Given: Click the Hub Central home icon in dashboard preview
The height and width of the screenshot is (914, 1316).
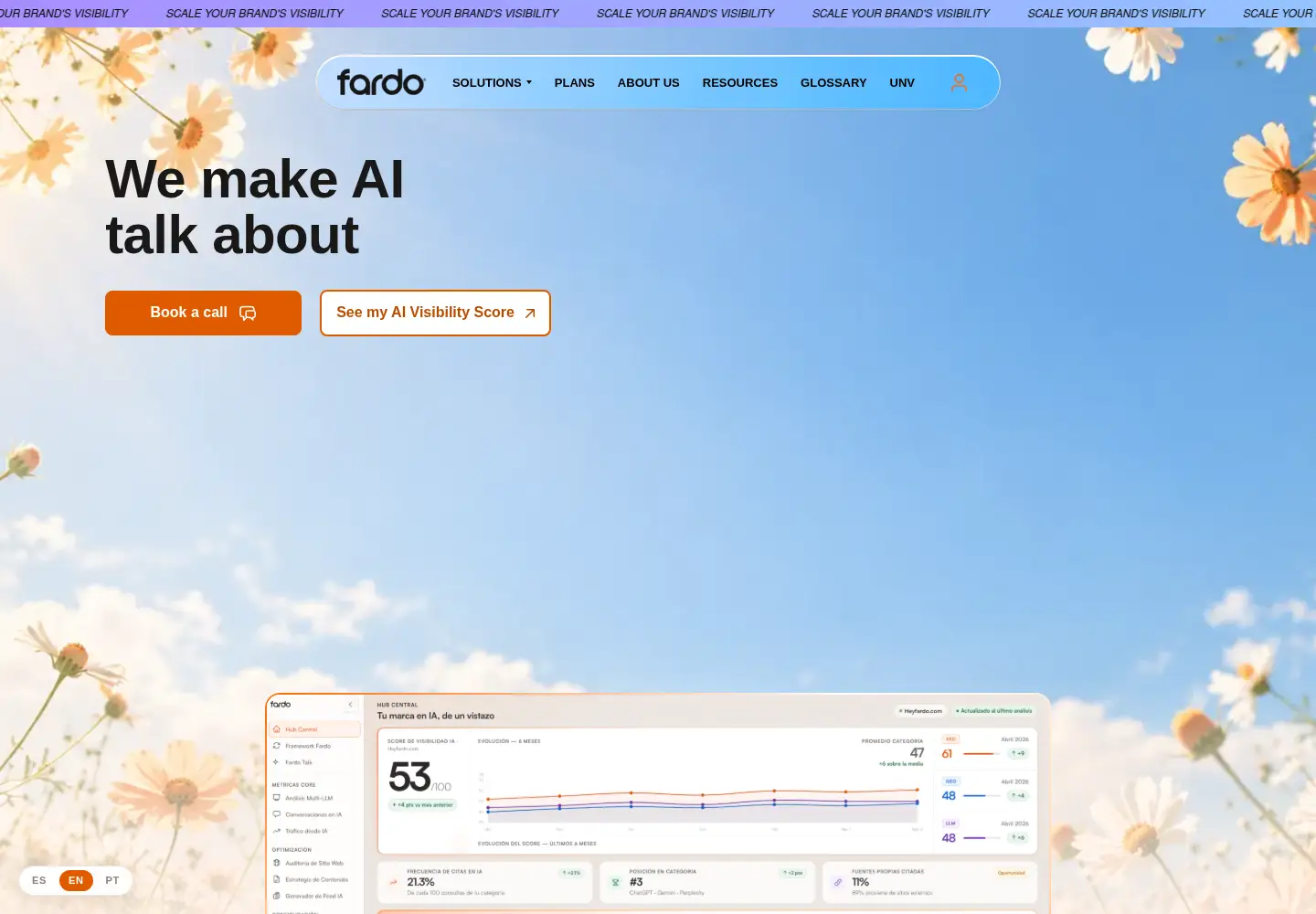Looking at the screenshot, I should (x=277, y=729).
